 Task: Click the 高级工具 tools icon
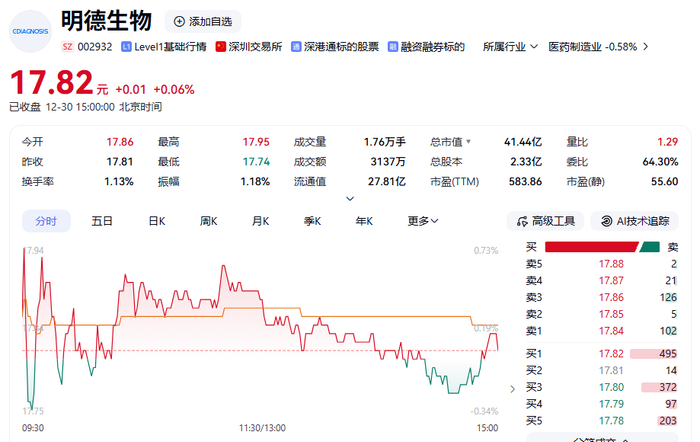522,221
